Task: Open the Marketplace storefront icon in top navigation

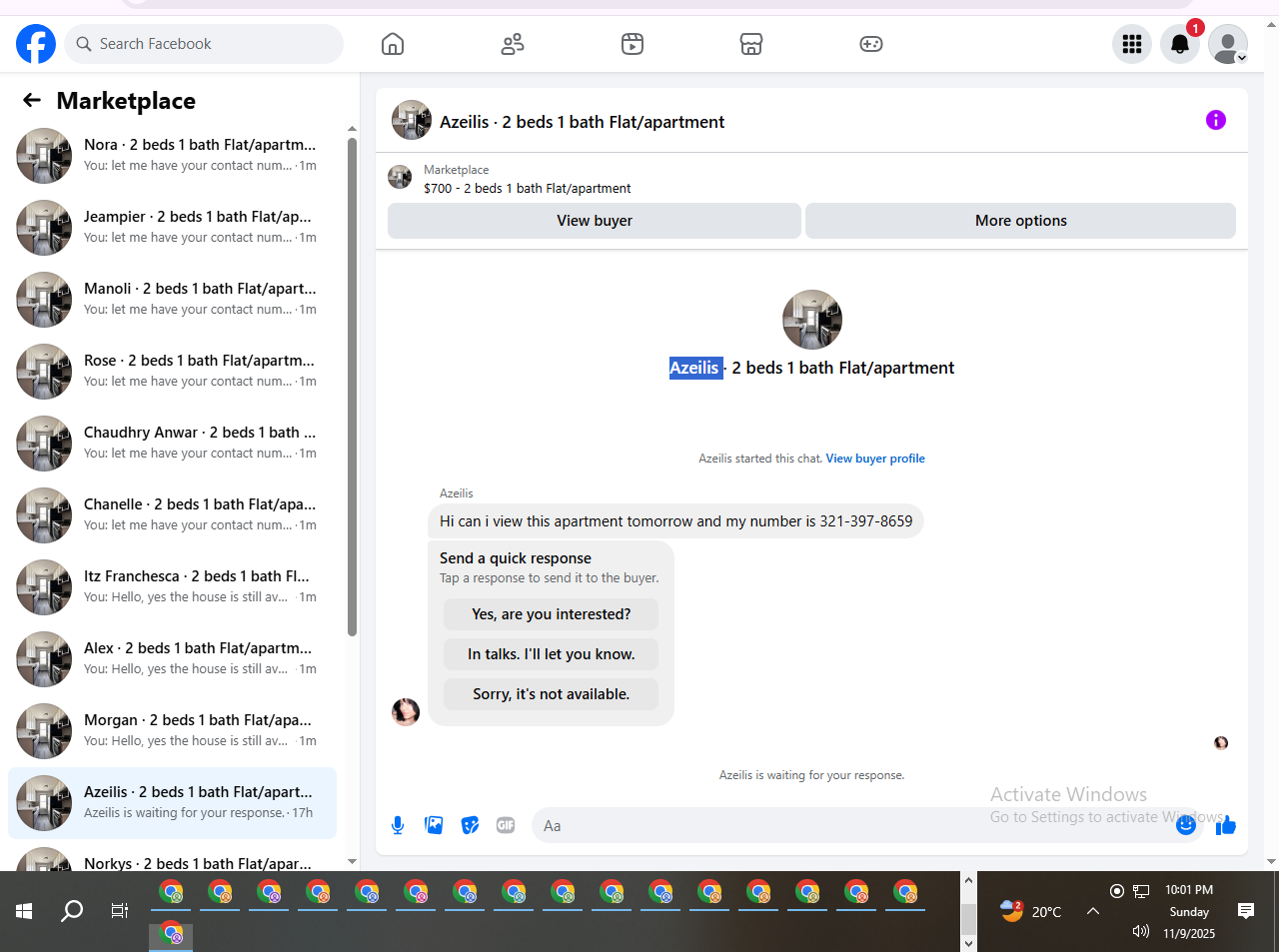Action: coord(751,44)
